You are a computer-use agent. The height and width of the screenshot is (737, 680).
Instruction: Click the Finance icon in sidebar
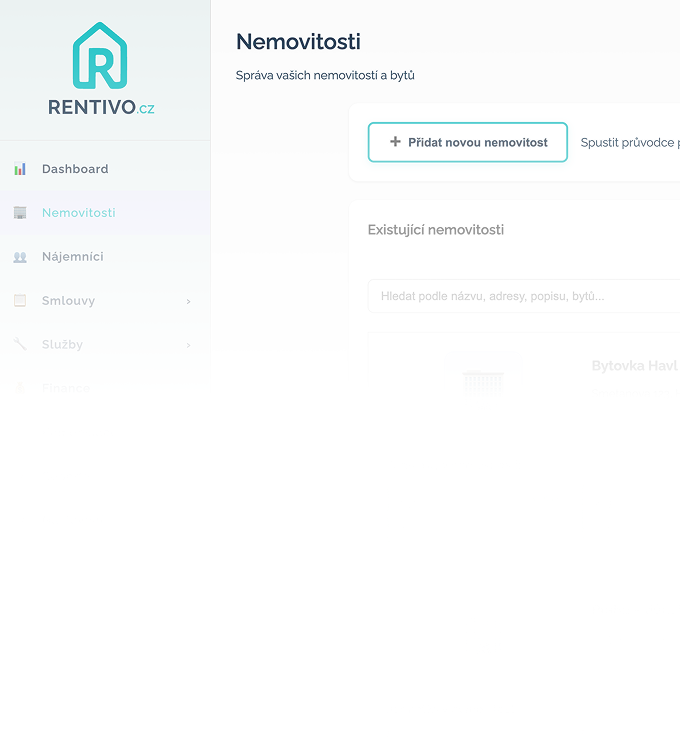[20, 387]
